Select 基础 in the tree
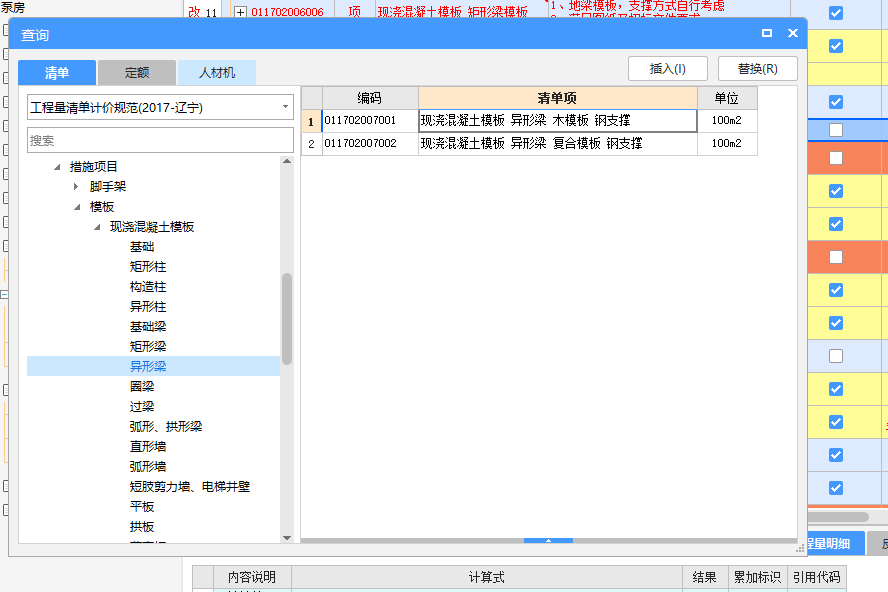The image size is (888, 592). (x=142, y=247)
